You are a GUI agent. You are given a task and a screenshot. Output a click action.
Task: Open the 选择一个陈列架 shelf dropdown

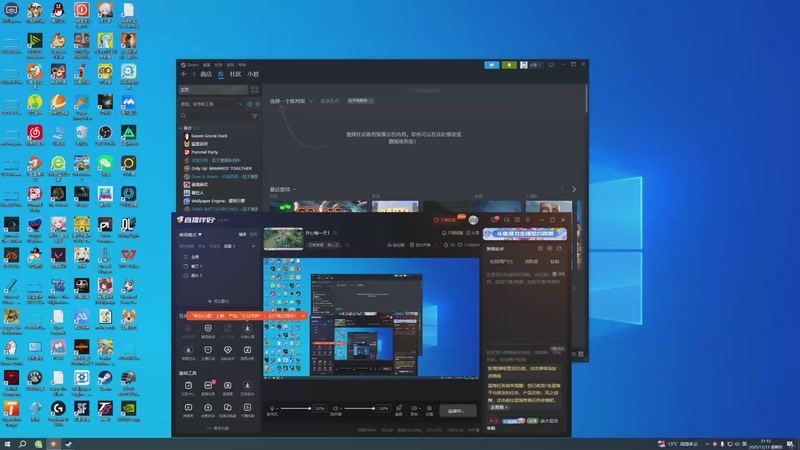click(x=291, y=101)
